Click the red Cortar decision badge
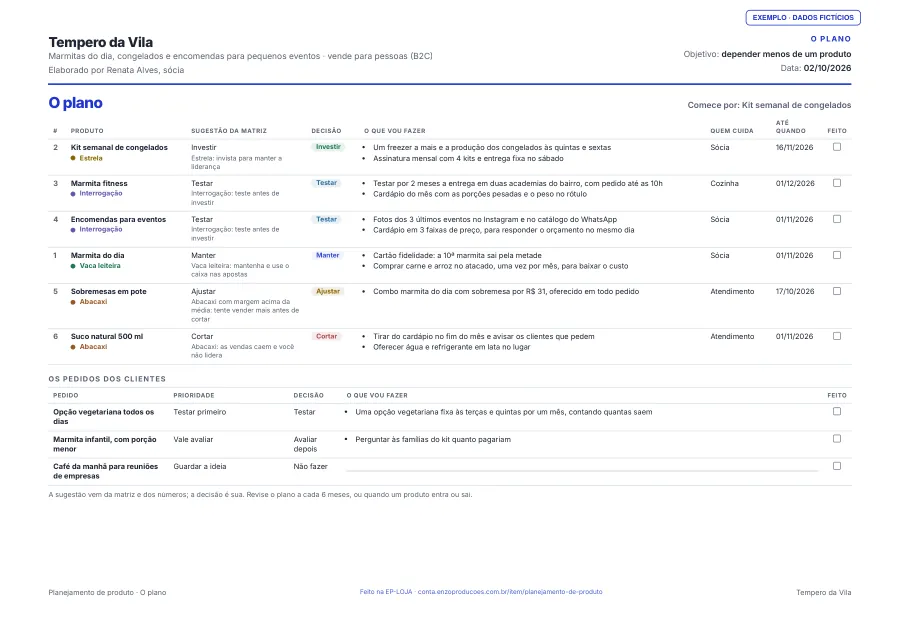 click(x=327, y=336)
